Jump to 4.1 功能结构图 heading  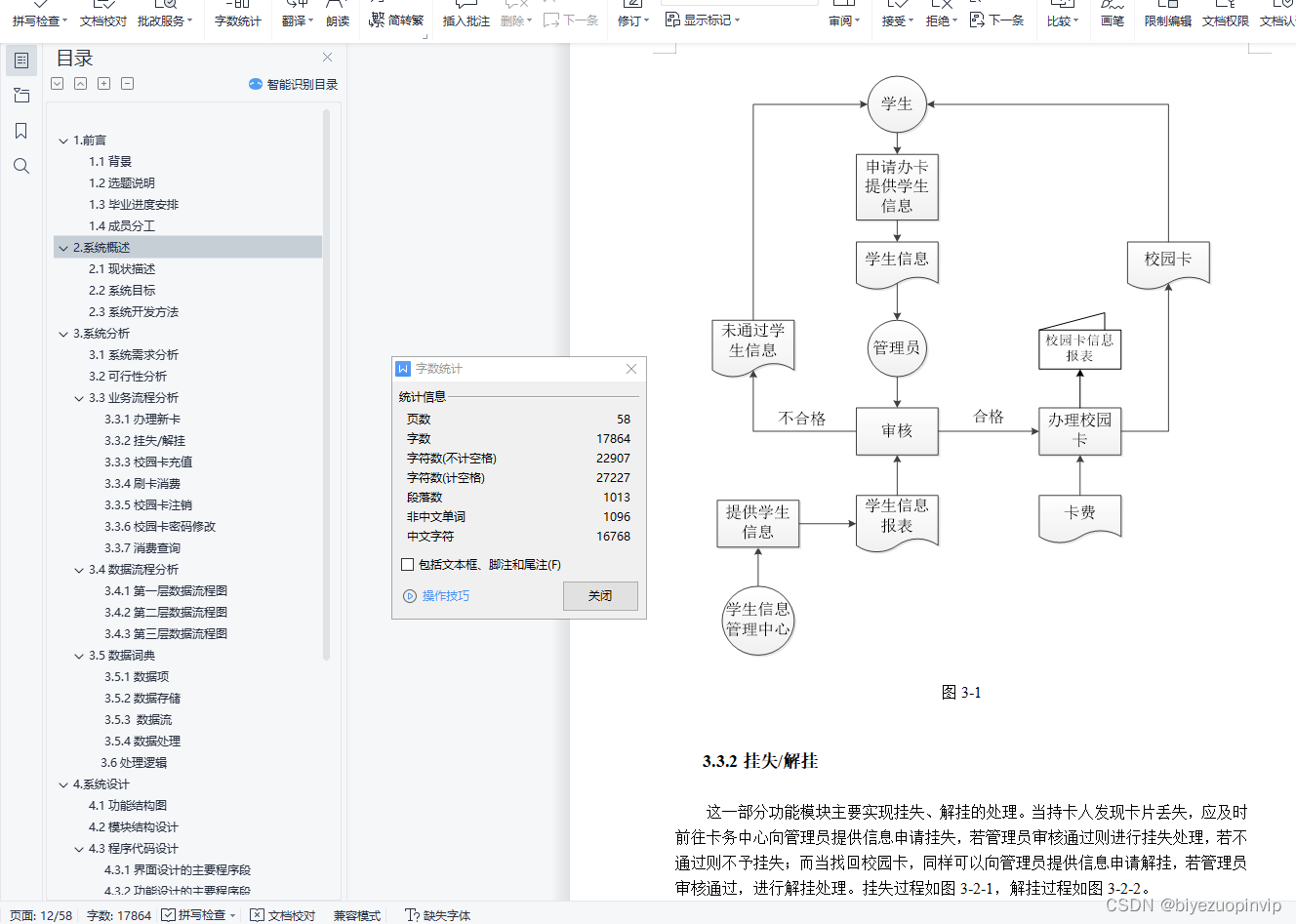(x=128, y=806)
